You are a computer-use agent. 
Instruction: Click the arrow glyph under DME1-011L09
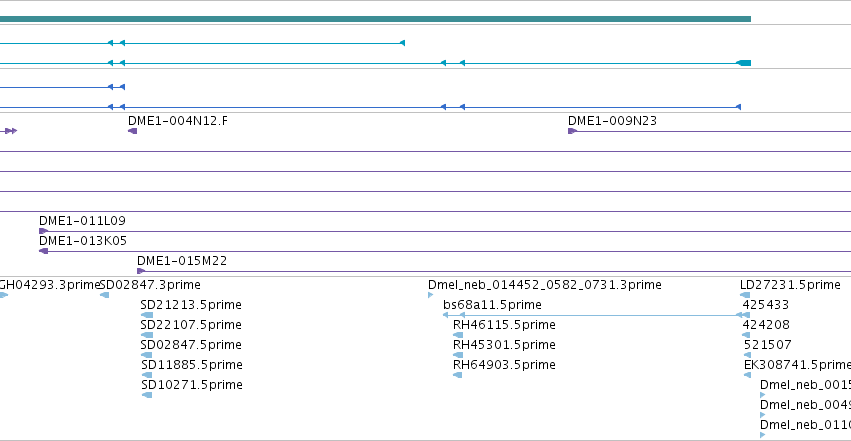(x=43, y=231)
